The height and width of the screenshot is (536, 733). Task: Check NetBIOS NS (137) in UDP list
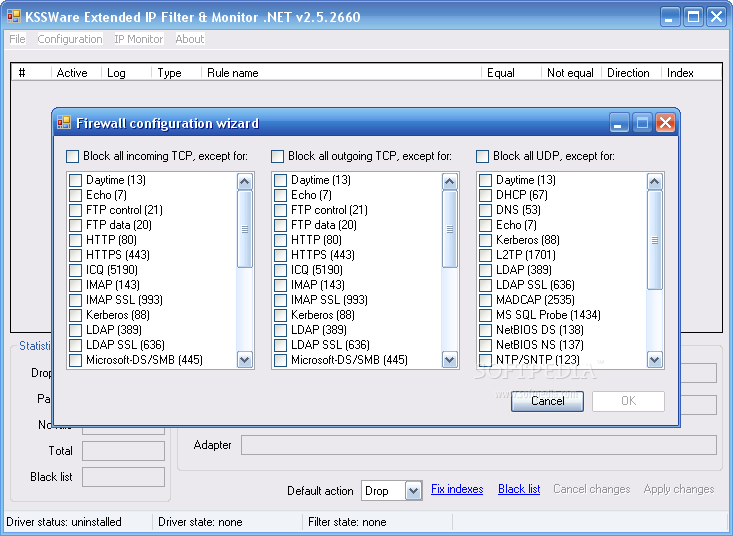pos(485,345)
